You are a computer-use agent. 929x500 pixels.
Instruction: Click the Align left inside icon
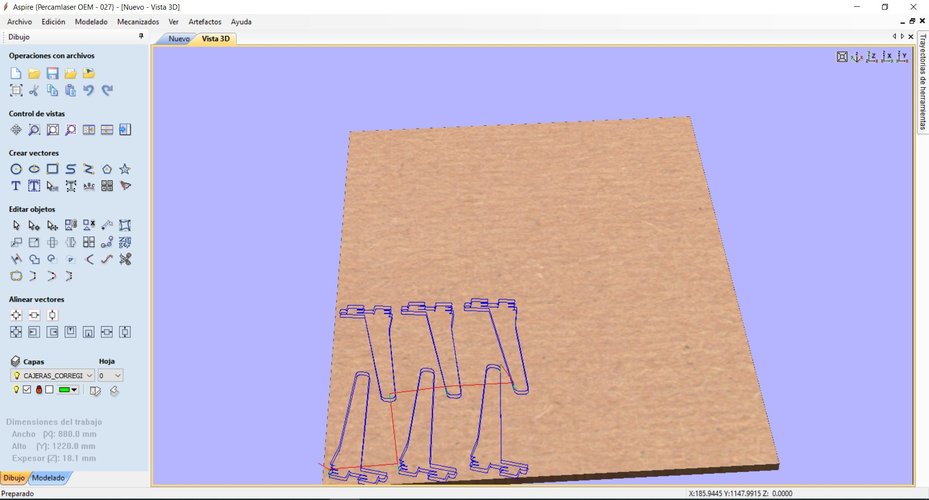pos(34,332)
